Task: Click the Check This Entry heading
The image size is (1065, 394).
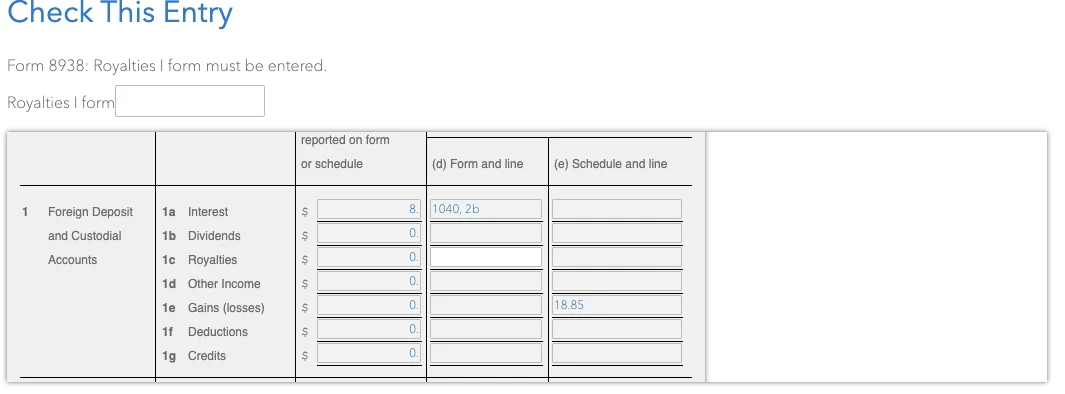Action: click(120, 13)
